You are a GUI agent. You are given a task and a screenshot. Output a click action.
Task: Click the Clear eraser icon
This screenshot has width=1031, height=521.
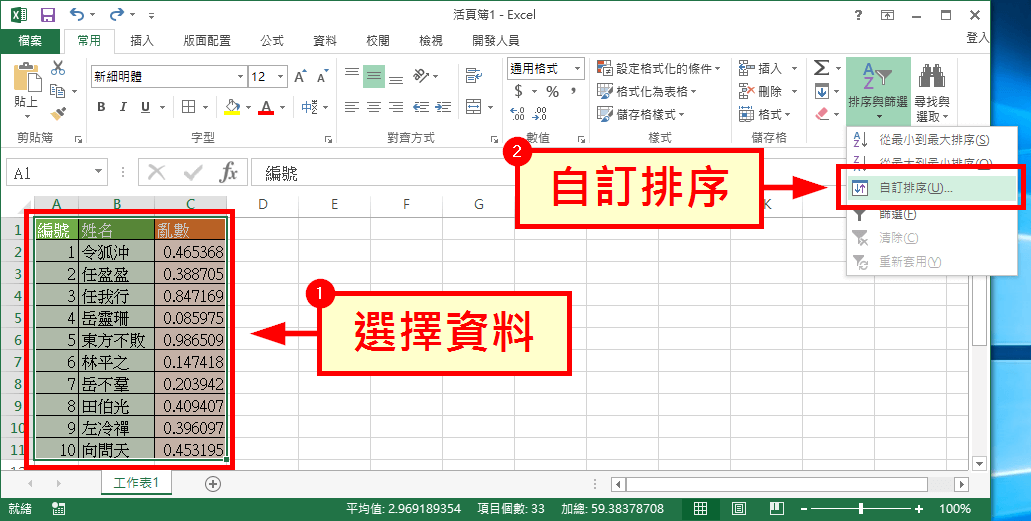[x=823, y=114]
